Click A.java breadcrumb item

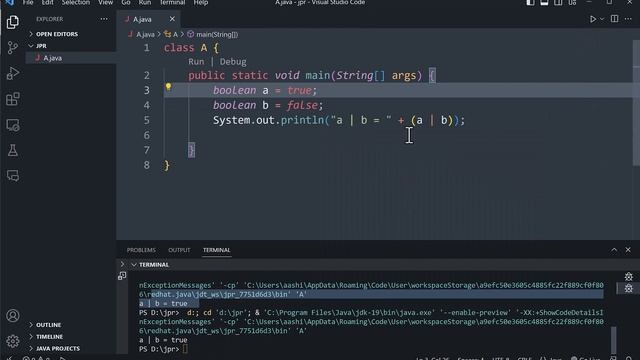pos(145,35)
